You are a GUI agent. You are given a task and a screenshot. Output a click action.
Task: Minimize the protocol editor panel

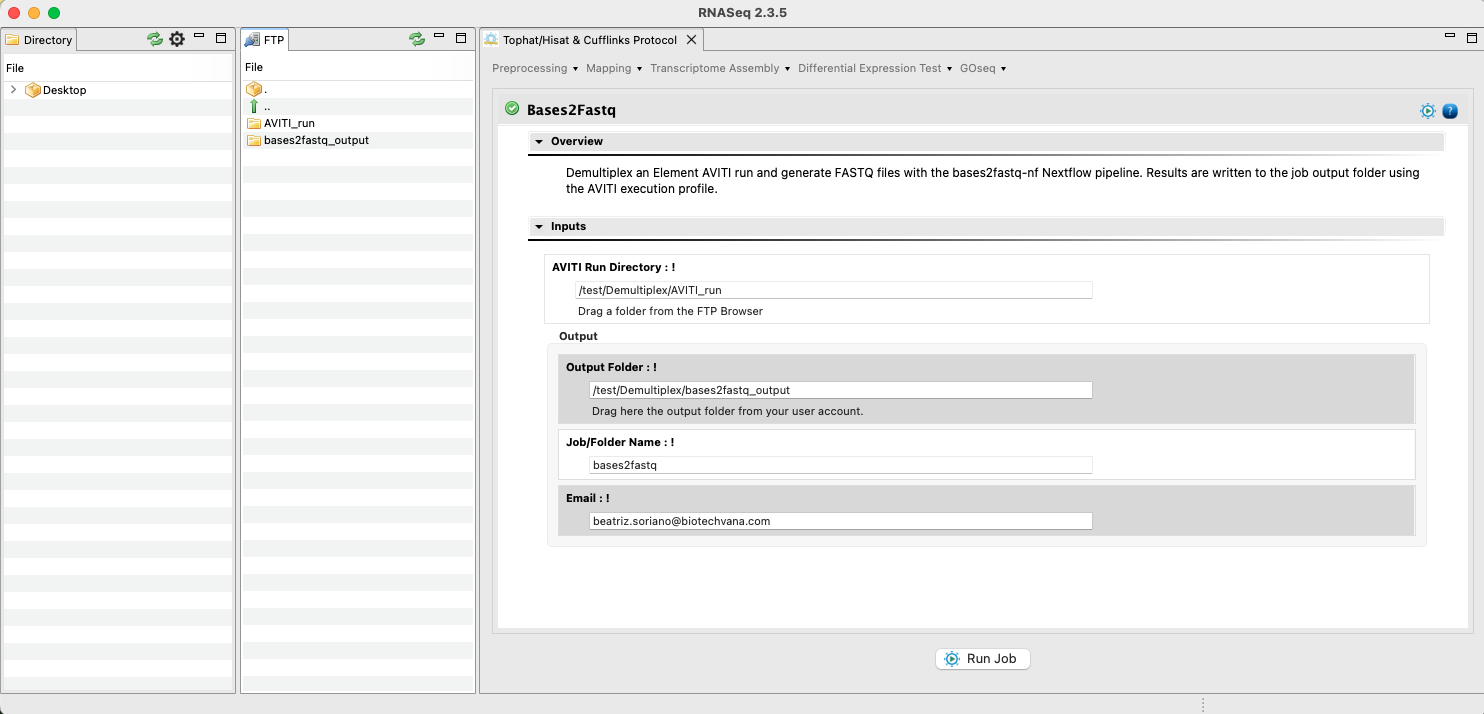click(x=1449, y=36)
